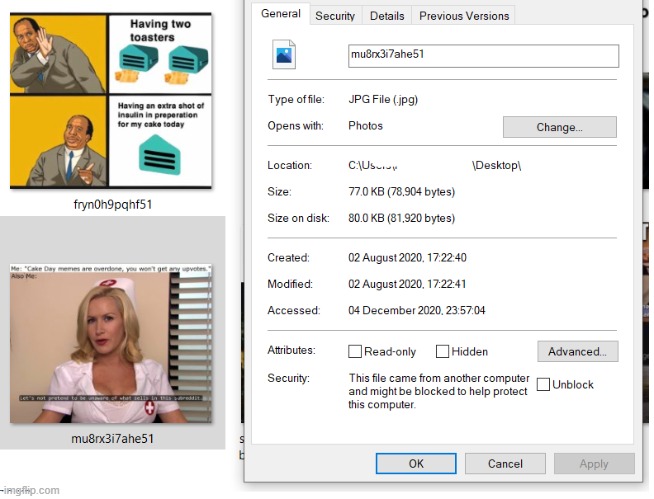Click the Modified date 02 August 2020, 17:22:41
Image resolution: width=654 pixels, height=499 pixels.
point(407,284)
